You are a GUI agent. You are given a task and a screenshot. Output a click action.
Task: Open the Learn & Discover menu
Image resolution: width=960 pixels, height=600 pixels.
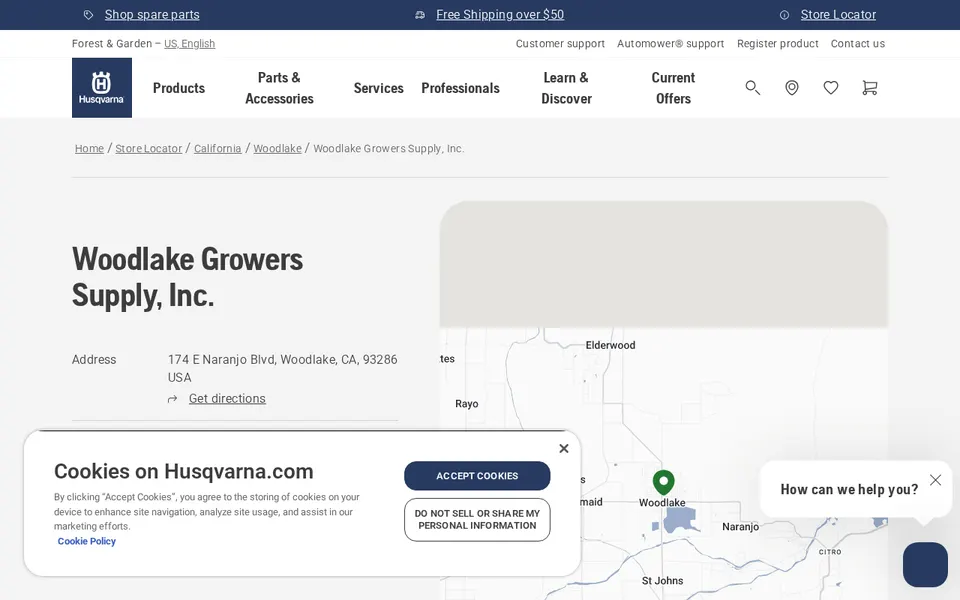coord(566,88)
